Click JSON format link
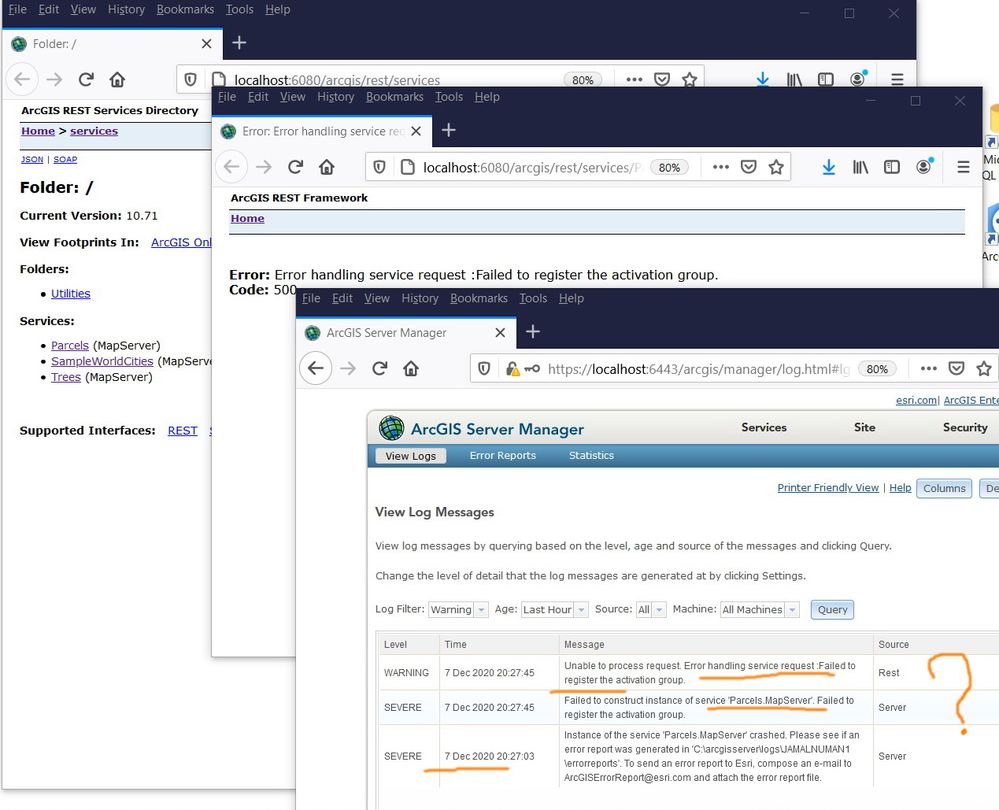 click(x=32, y=159)
